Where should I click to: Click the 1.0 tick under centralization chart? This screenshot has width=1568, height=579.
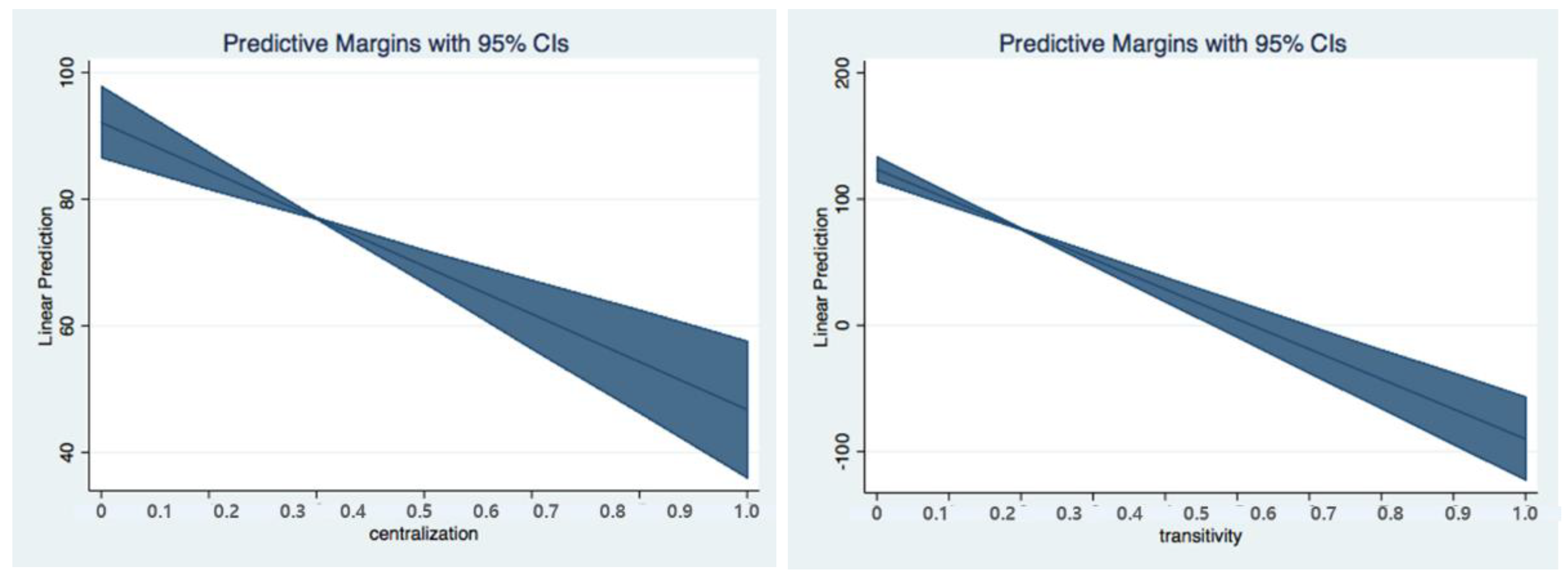tap(746, 511)
